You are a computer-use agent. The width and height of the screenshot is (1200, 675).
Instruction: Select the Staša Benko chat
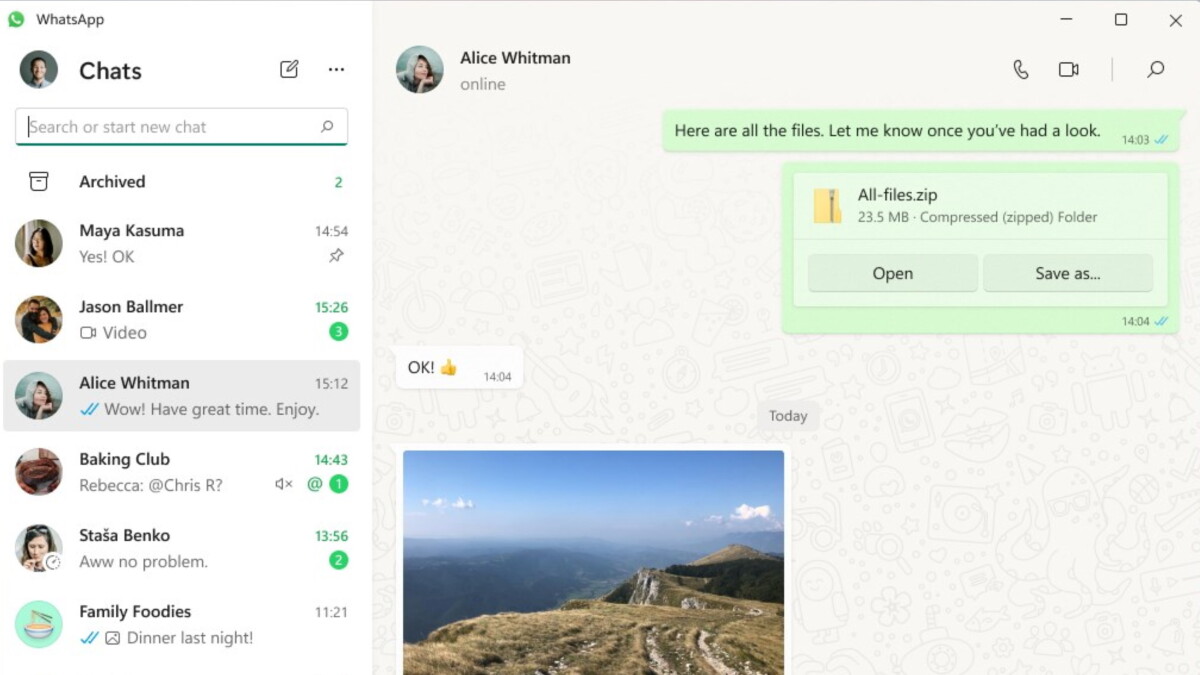180,547
